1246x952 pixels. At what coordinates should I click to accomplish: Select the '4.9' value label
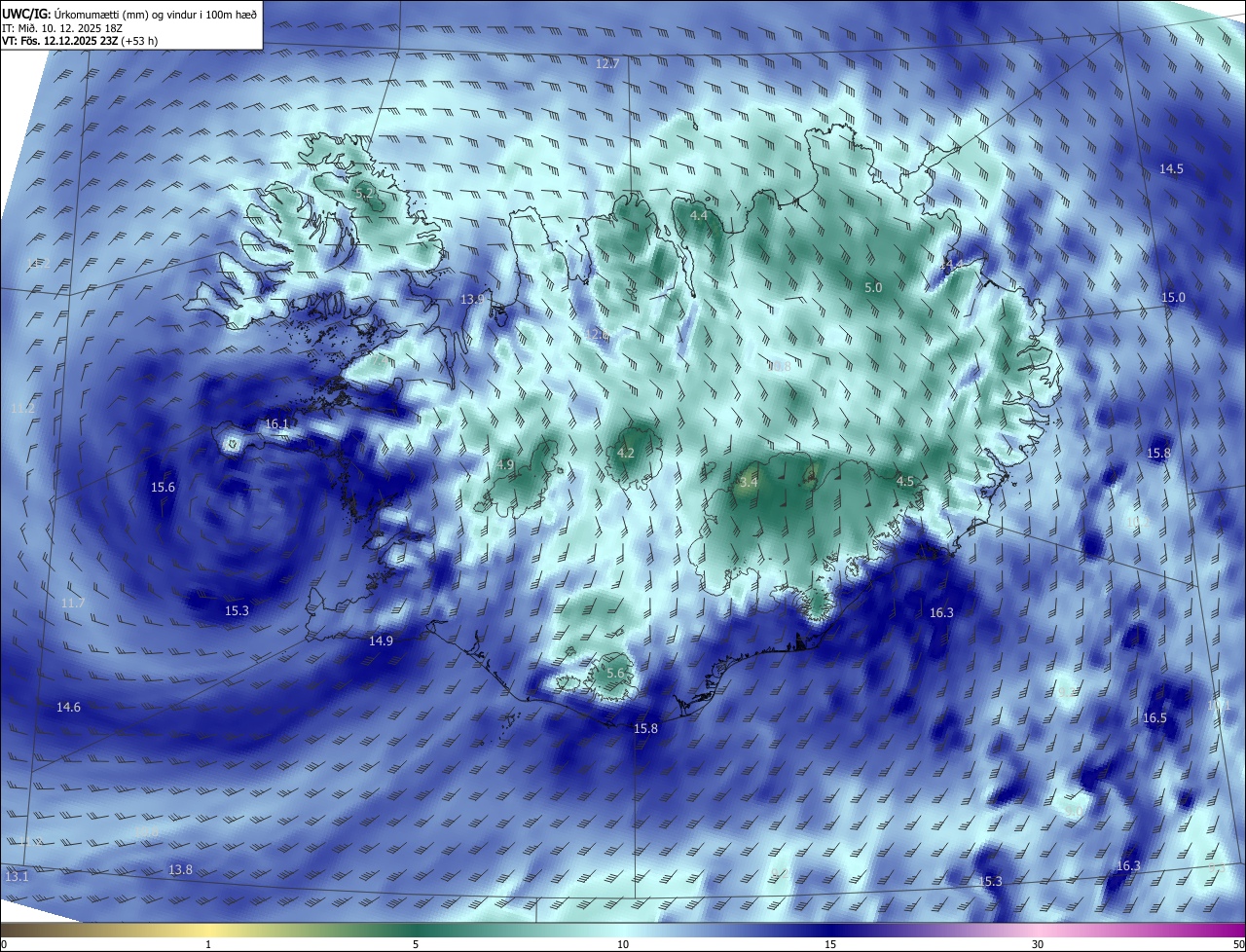tap(505, 465)
